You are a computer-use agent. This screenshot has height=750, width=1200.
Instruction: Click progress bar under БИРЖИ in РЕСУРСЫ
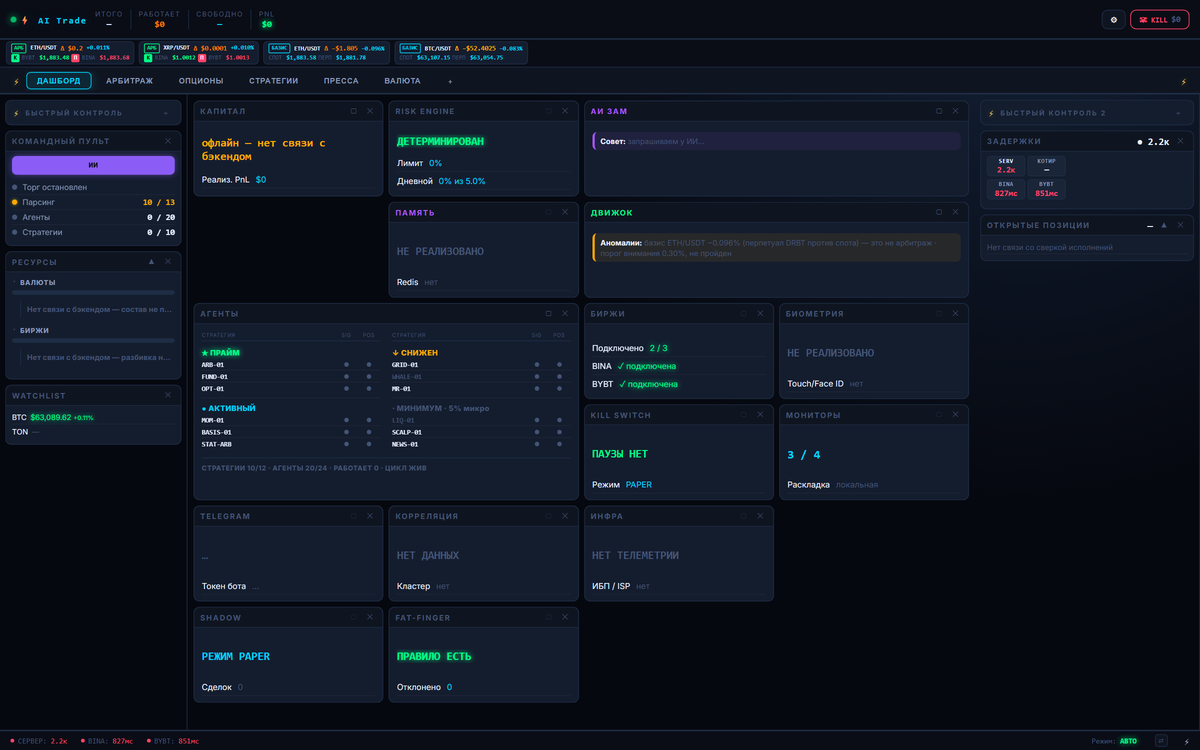(93, 341)
